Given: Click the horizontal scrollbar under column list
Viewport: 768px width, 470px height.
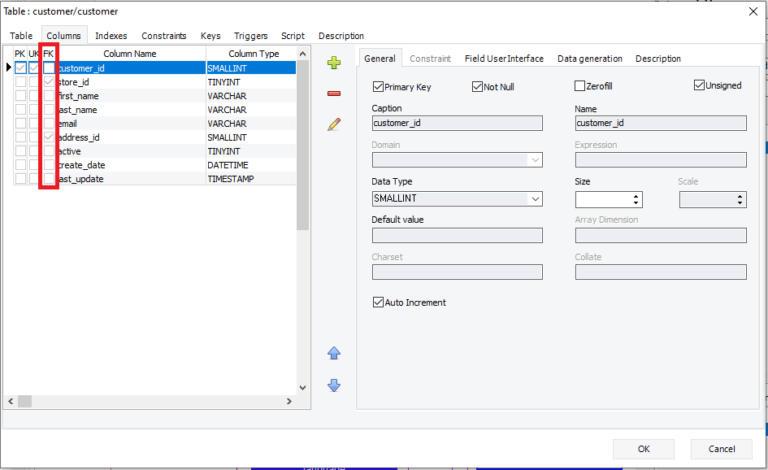Looking at the screenshot, I should click(150, 401).
